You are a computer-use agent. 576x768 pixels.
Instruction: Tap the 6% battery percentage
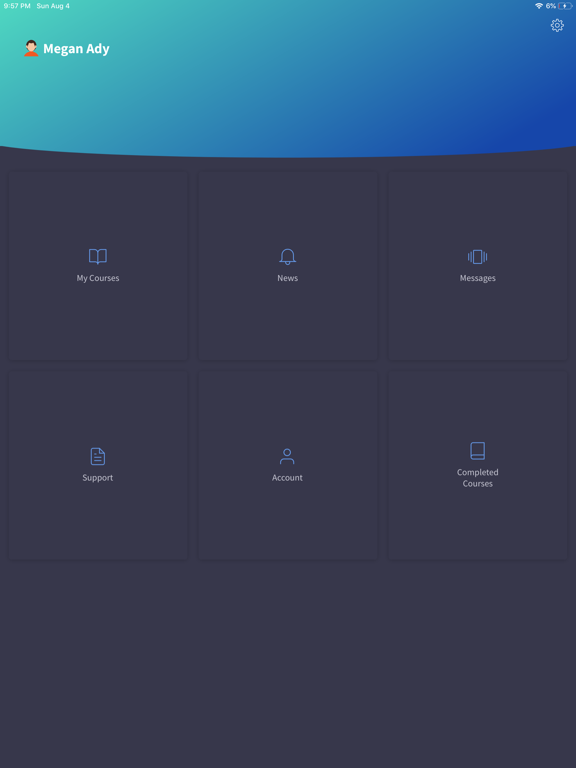(x=551, y=6)
